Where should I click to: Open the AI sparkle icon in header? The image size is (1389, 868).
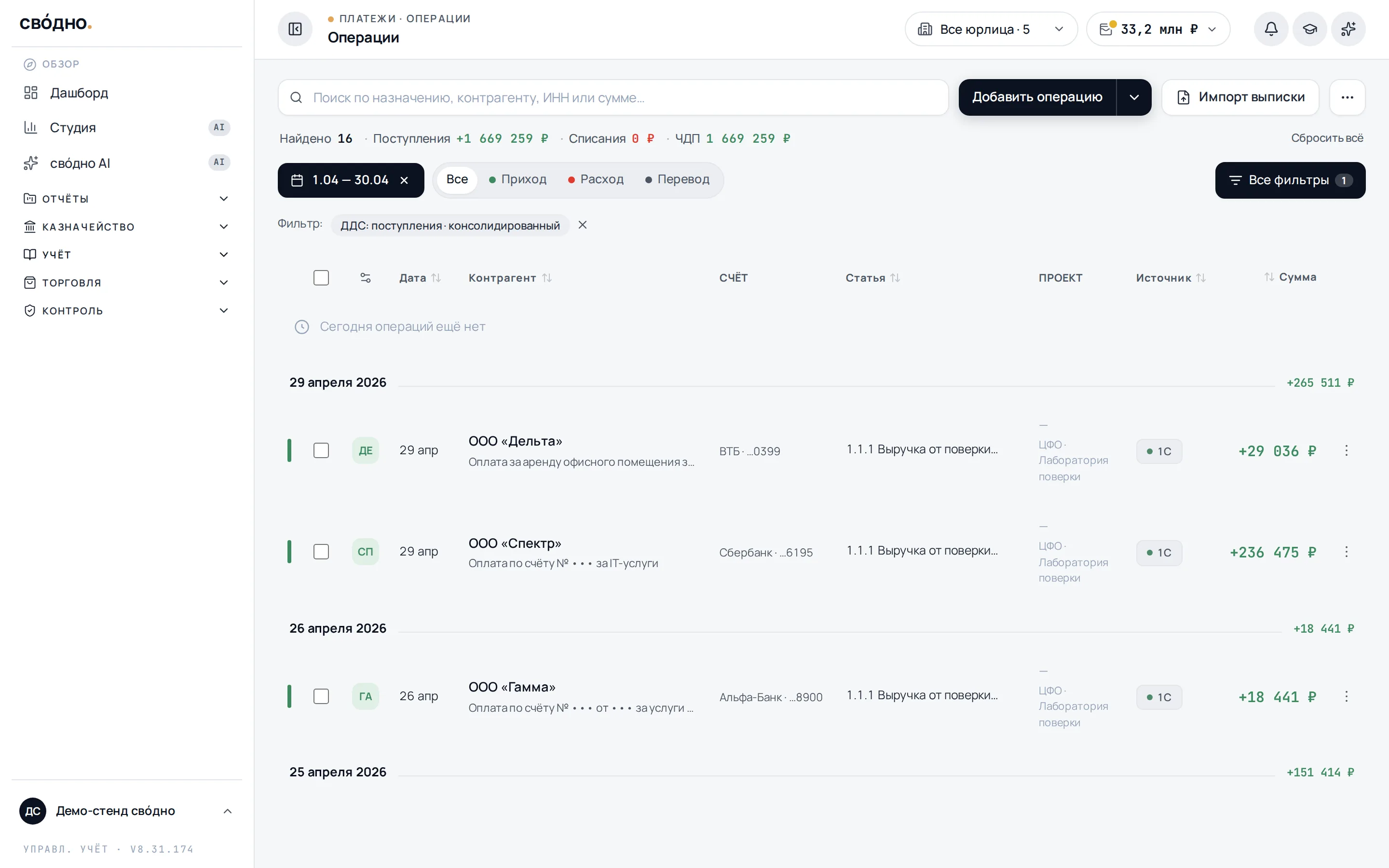click(x=1348, y=29)
